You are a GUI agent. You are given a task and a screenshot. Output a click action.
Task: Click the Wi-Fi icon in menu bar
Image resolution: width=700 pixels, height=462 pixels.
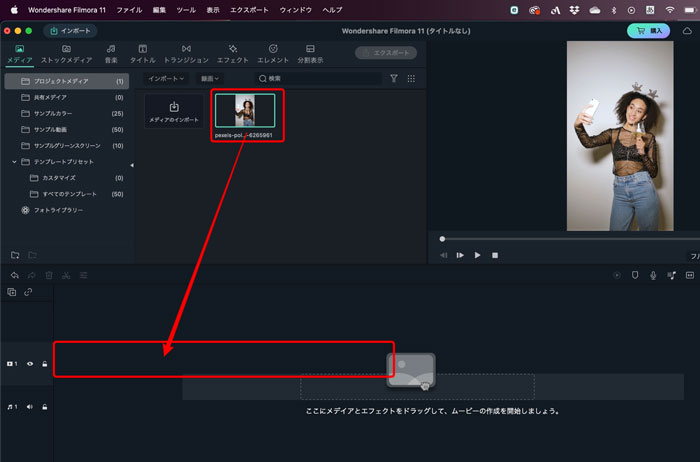pos(670,10)
